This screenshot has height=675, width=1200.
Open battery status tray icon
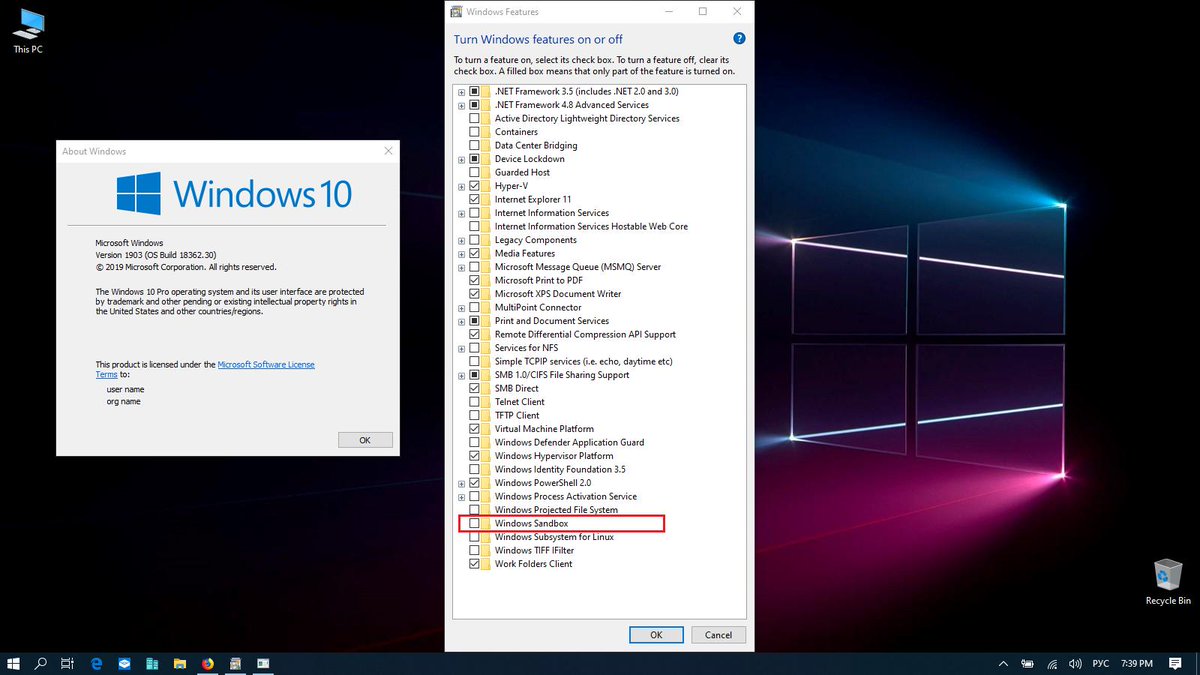click(1028, 663)
